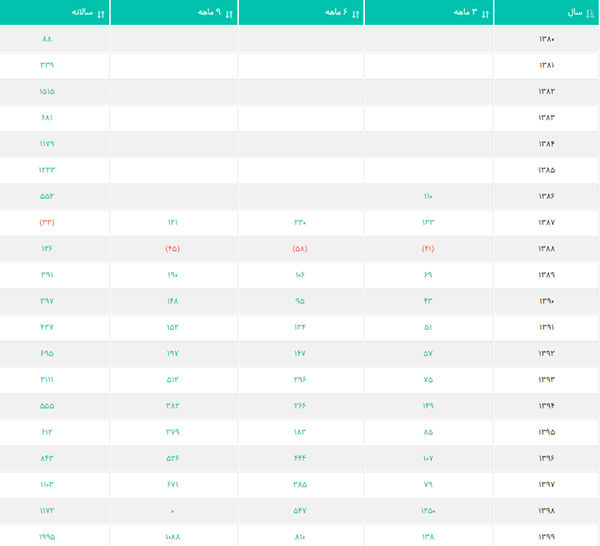The height and width of the screenshot is (546, 600).
Task: Click year cell ۱۳۹۴
Action: pos(546,406)
